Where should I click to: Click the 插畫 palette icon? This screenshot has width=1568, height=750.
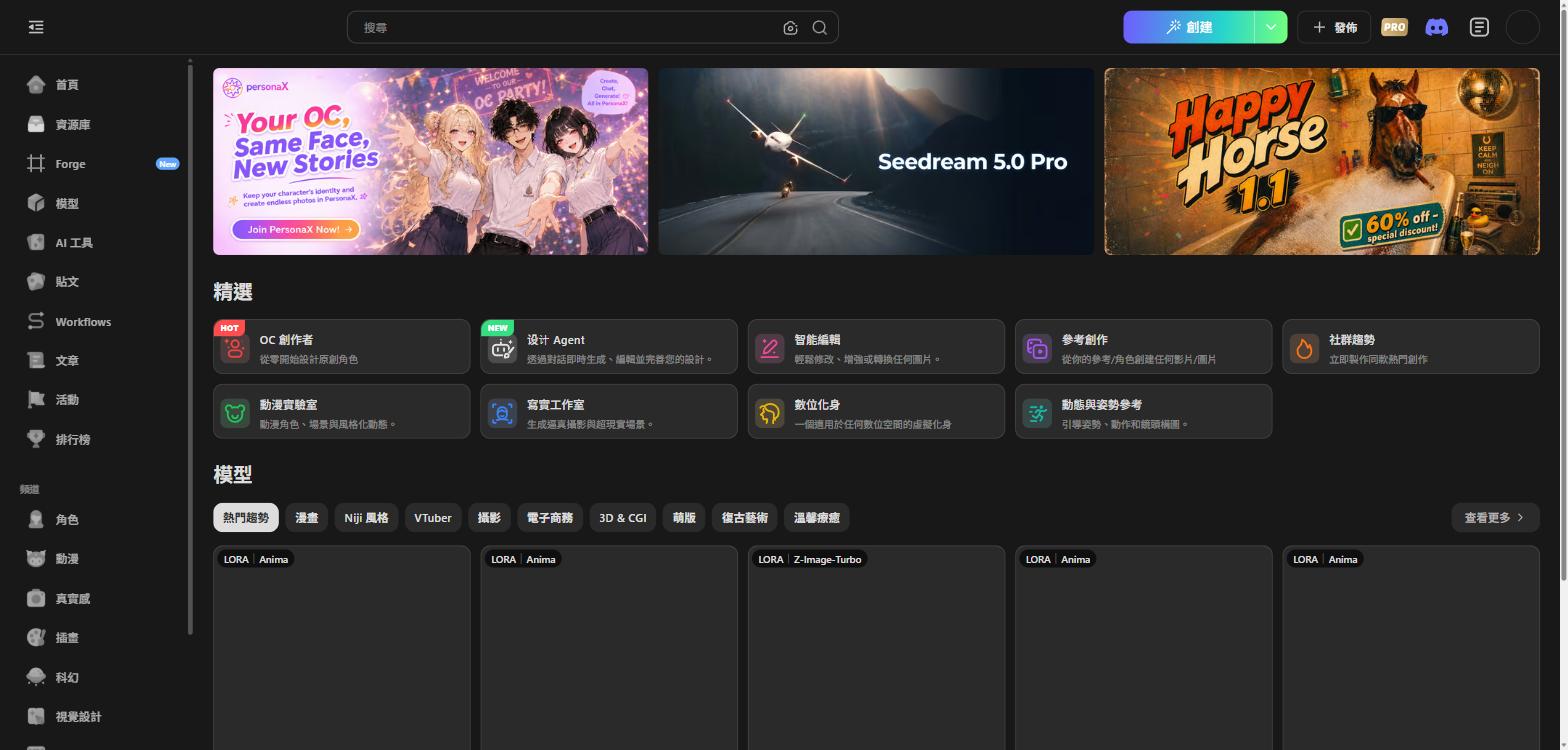point(36,637)
